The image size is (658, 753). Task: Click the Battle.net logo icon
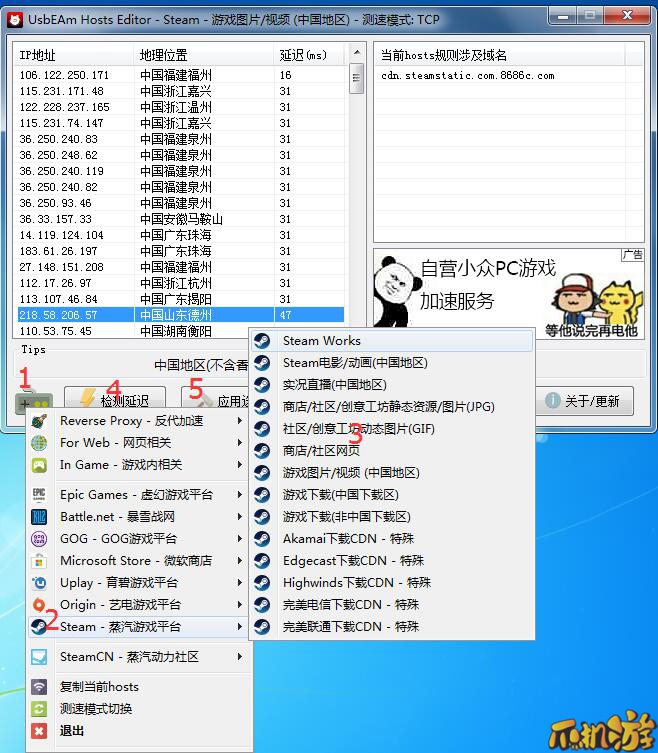coord(39,517)
